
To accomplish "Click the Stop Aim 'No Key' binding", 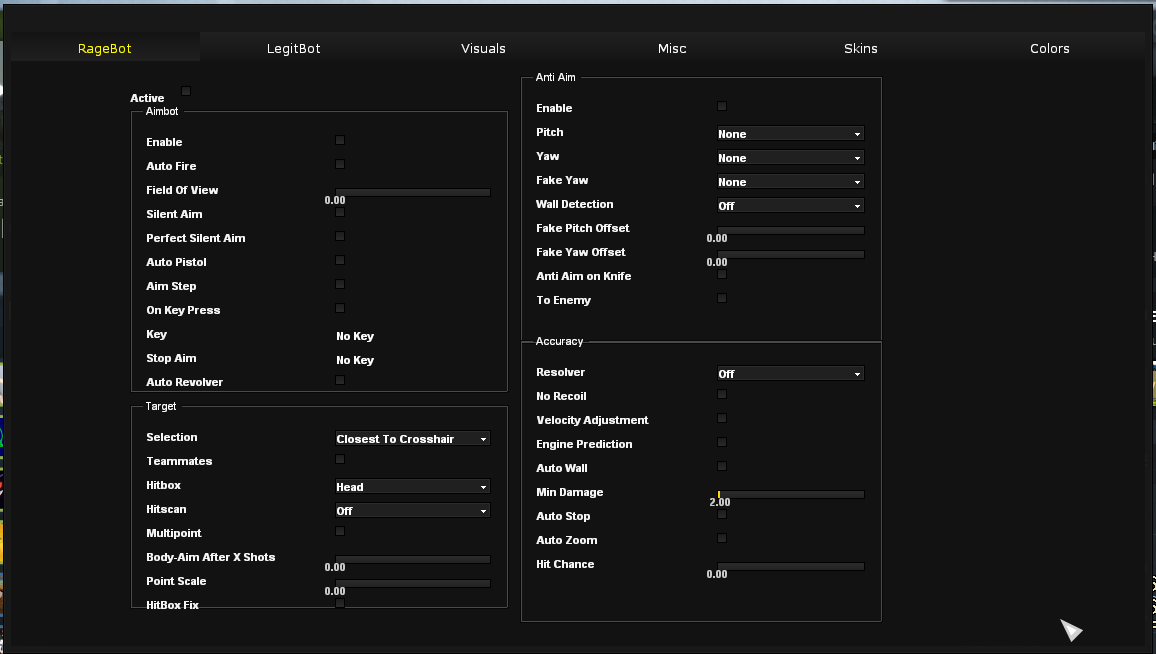I will (355, 360).
